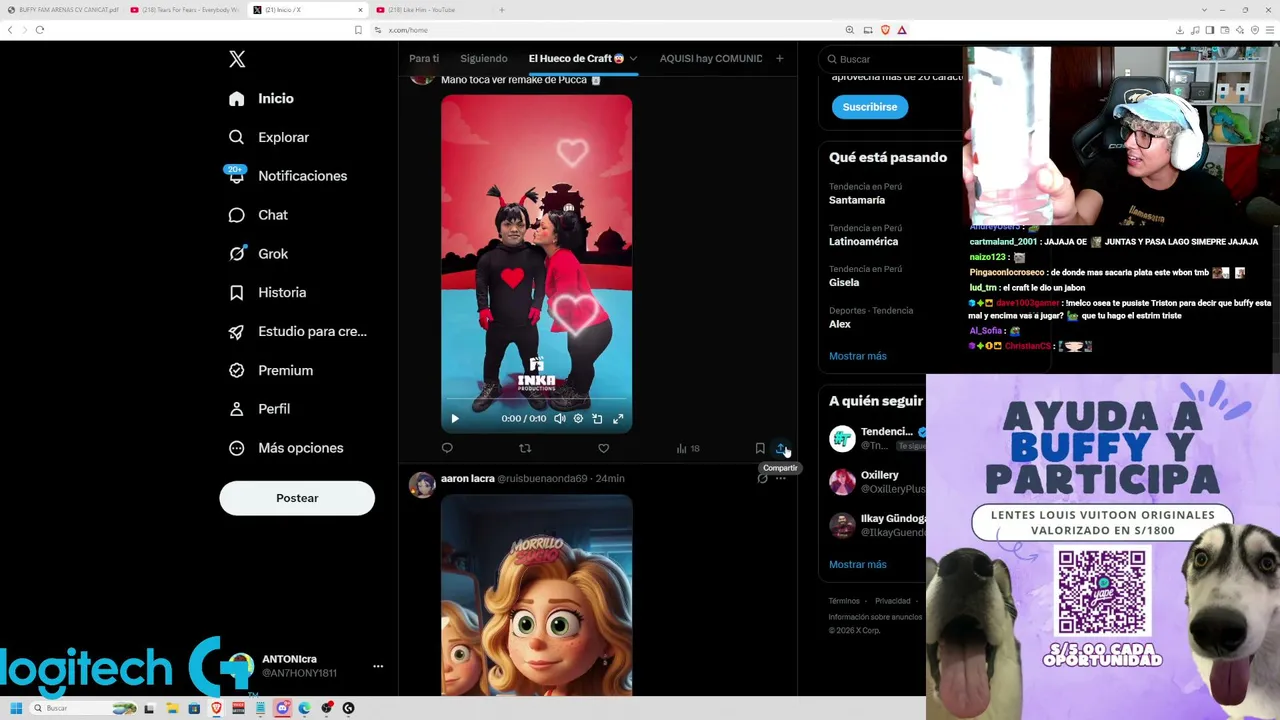Open Notificaciones in the sidebar

coord(287,176)
